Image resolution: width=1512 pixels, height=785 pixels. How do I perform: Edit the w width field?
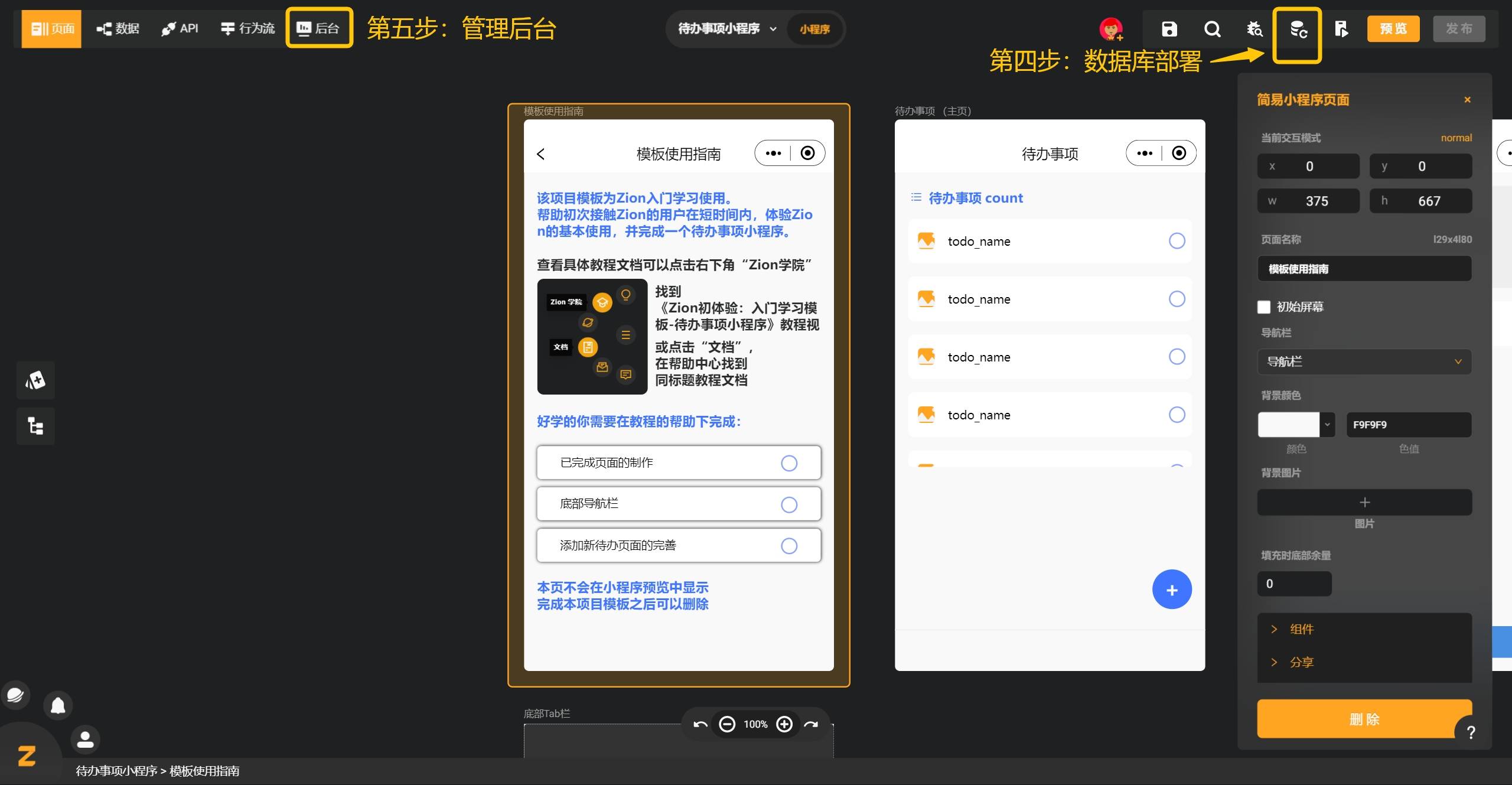pos(1308,201)
